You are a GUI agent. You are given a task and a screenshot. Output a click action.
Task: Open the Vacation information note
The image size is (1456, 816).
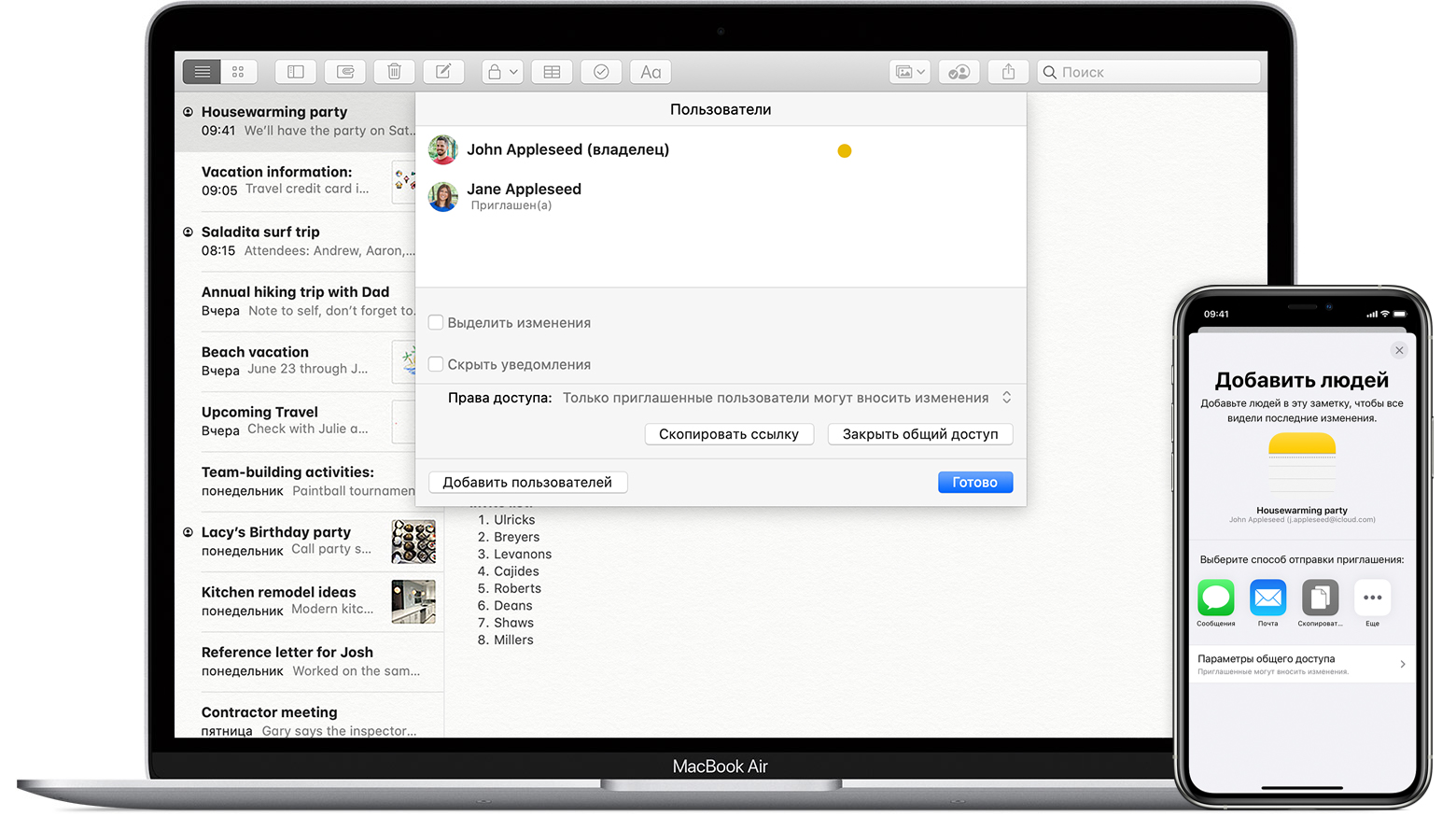coord(296,181)
